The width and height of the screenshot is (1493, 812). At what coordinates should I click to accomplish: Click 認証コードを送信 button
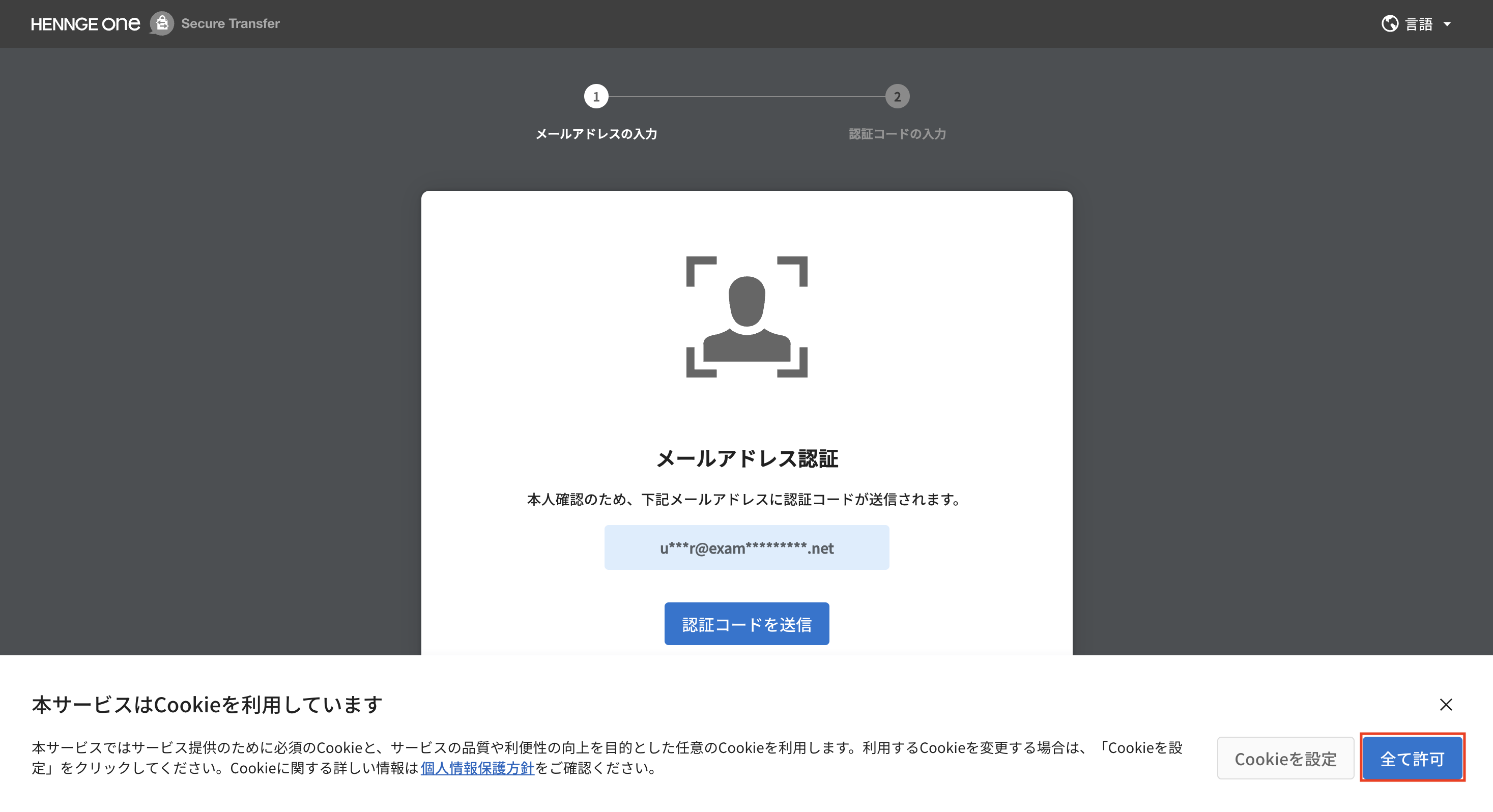[x=747, y=624]
